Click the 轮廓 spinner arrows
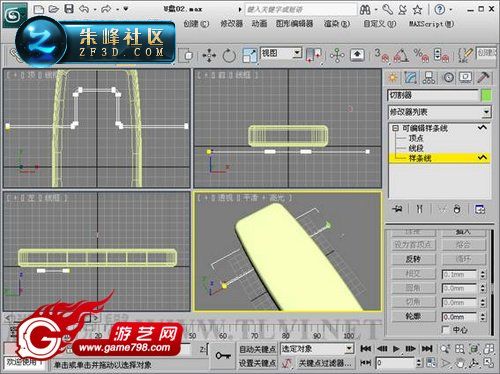The image size is (500, 374). click(483, 317)
